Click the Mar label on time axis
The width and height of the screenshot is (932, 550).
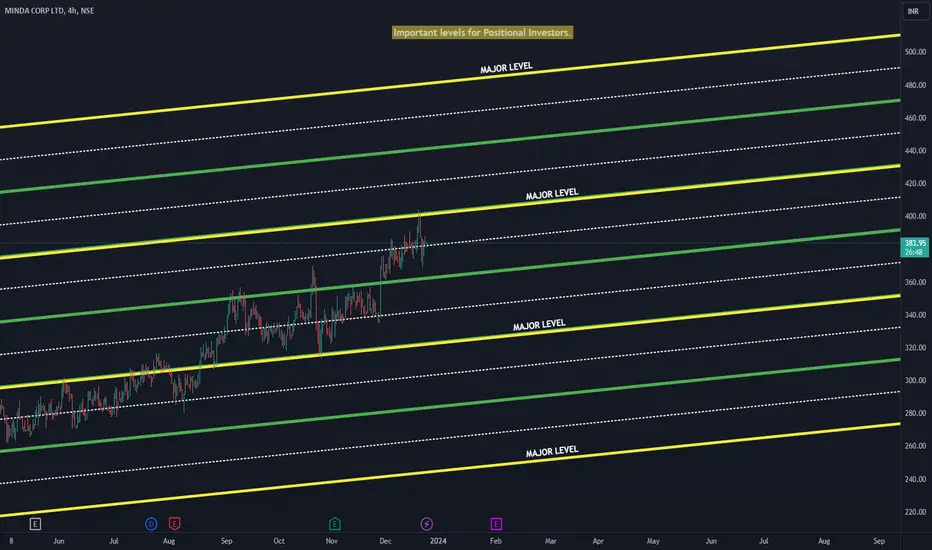tap(550, 541)
